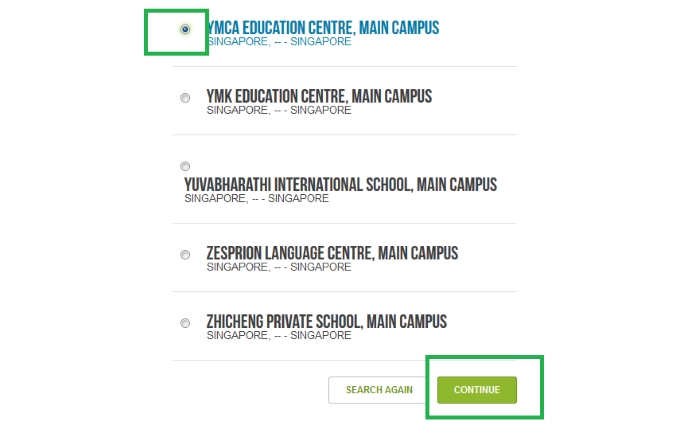Select the Zhicheng Private School radio button

coord(185,323)
